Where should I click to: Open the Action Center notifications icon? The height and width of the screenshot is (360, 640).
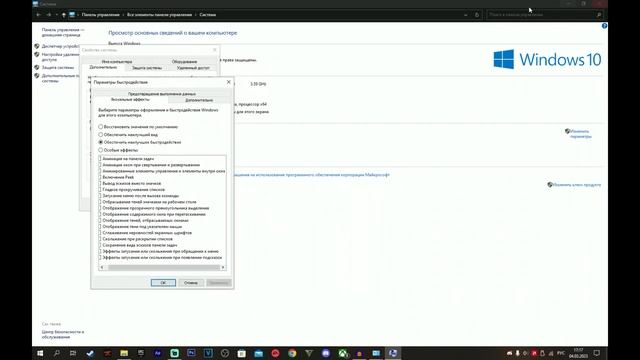tap(597, 353)
